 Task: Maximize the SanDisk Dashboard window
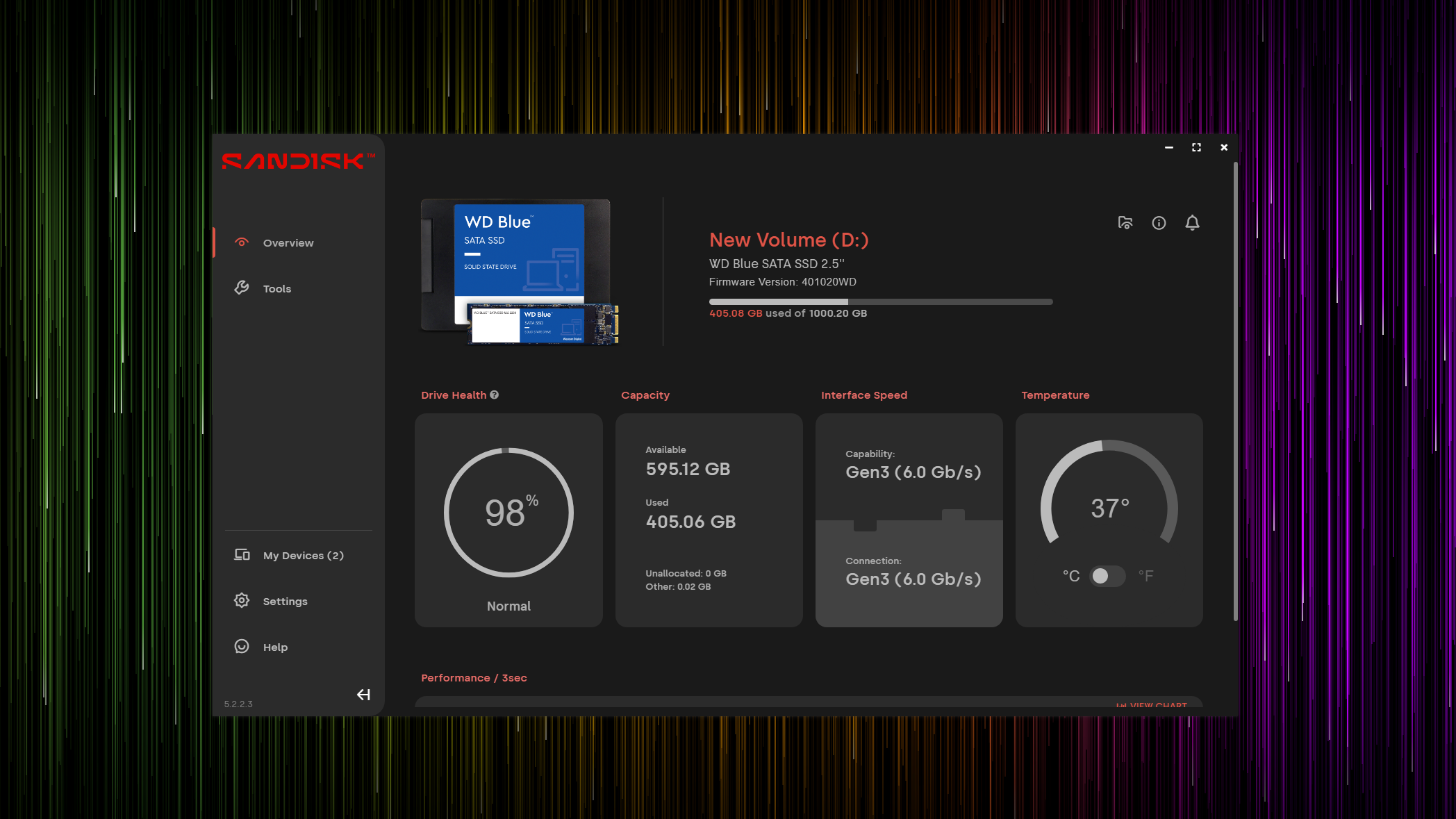(1196, 147)
